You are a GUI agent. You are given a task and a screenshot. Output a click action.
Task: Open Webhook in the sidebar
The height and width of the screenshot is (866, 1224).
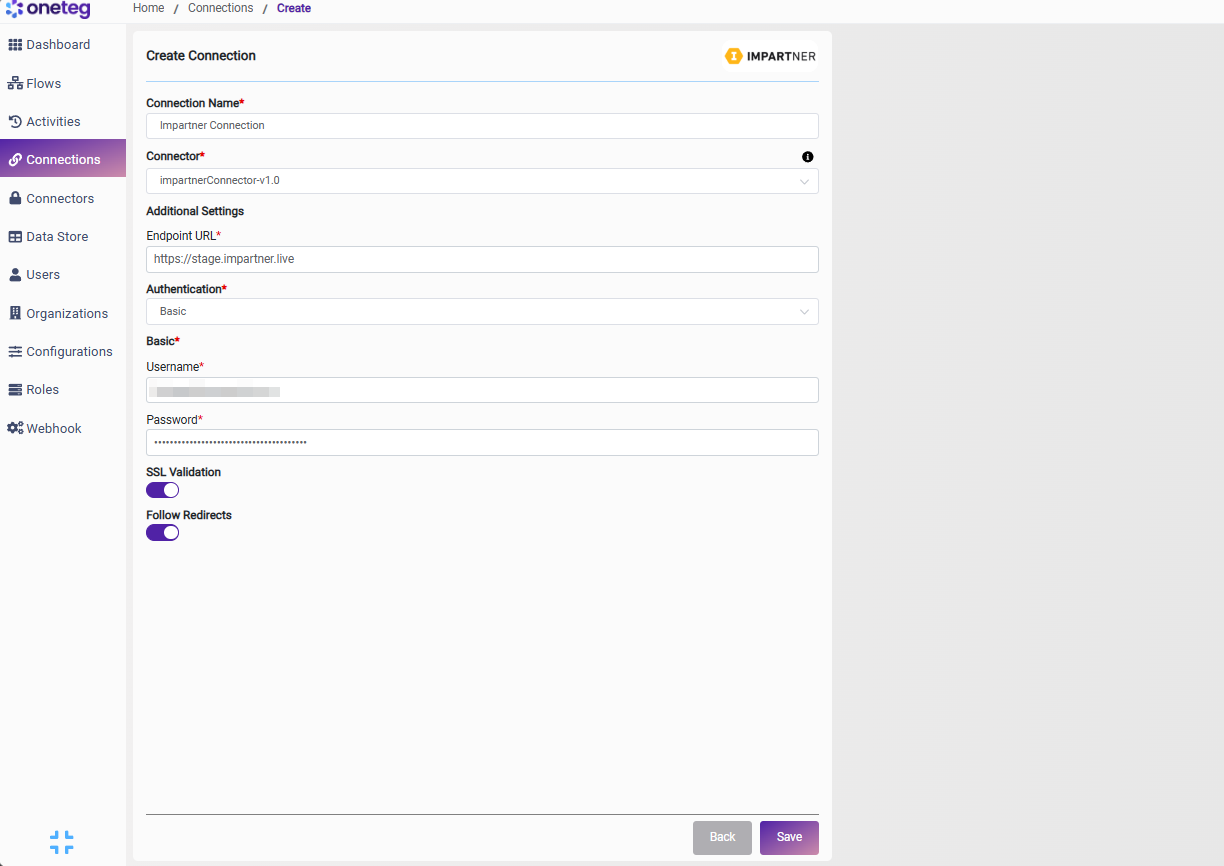coord(62,428)
